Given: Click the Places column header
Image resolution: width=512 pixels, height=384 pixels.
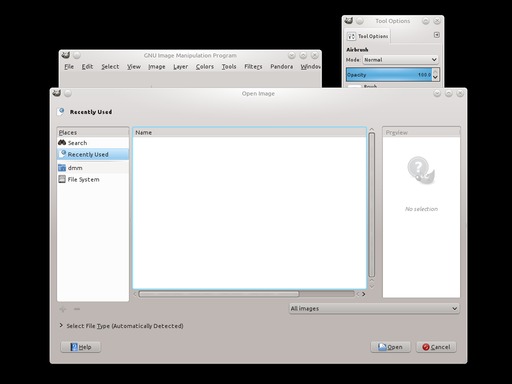Looking at the screenshot, I should pos(93,132).
